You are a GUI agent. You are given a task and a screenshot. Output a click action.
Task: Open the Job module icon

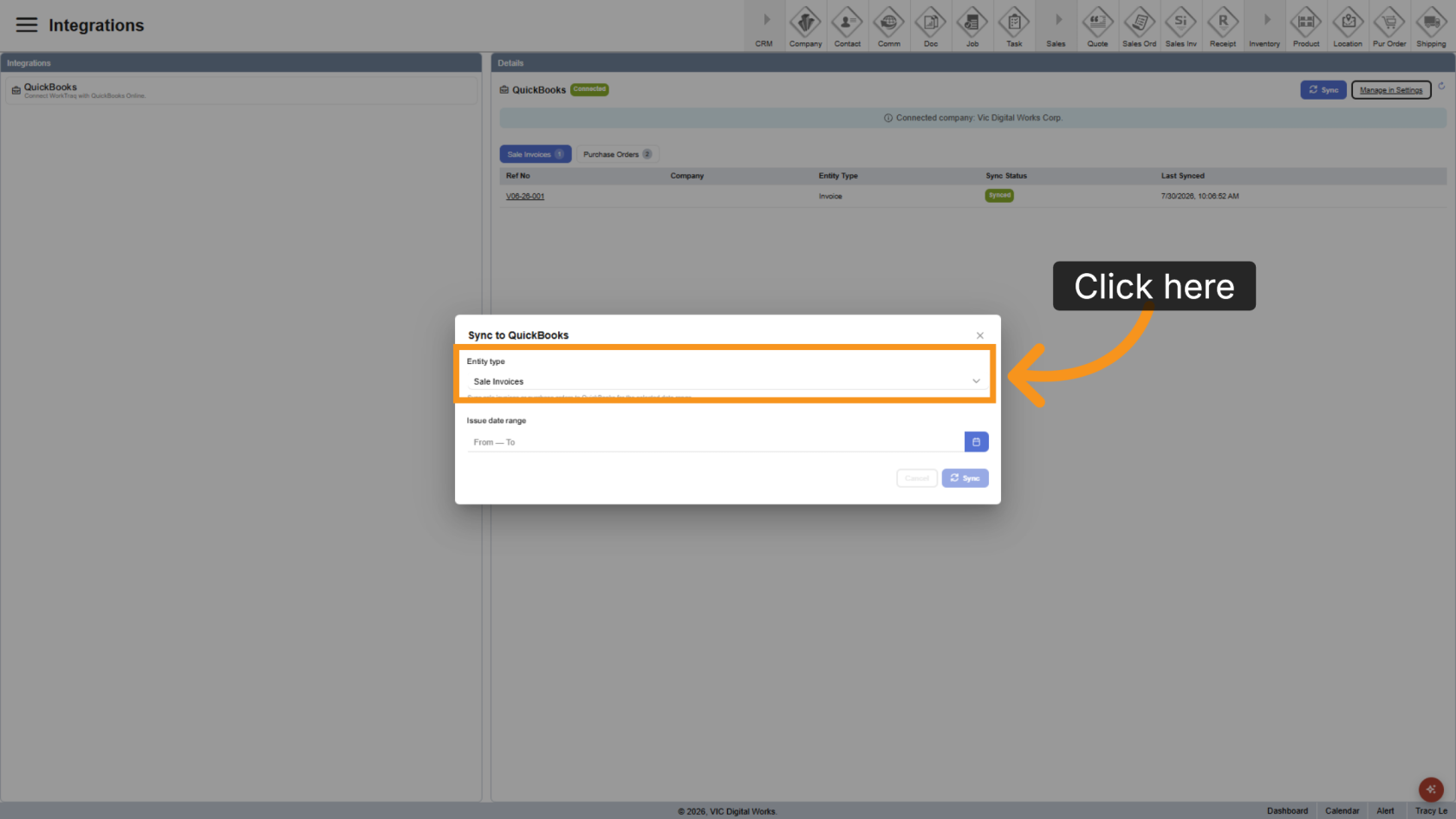click(972, 26)
